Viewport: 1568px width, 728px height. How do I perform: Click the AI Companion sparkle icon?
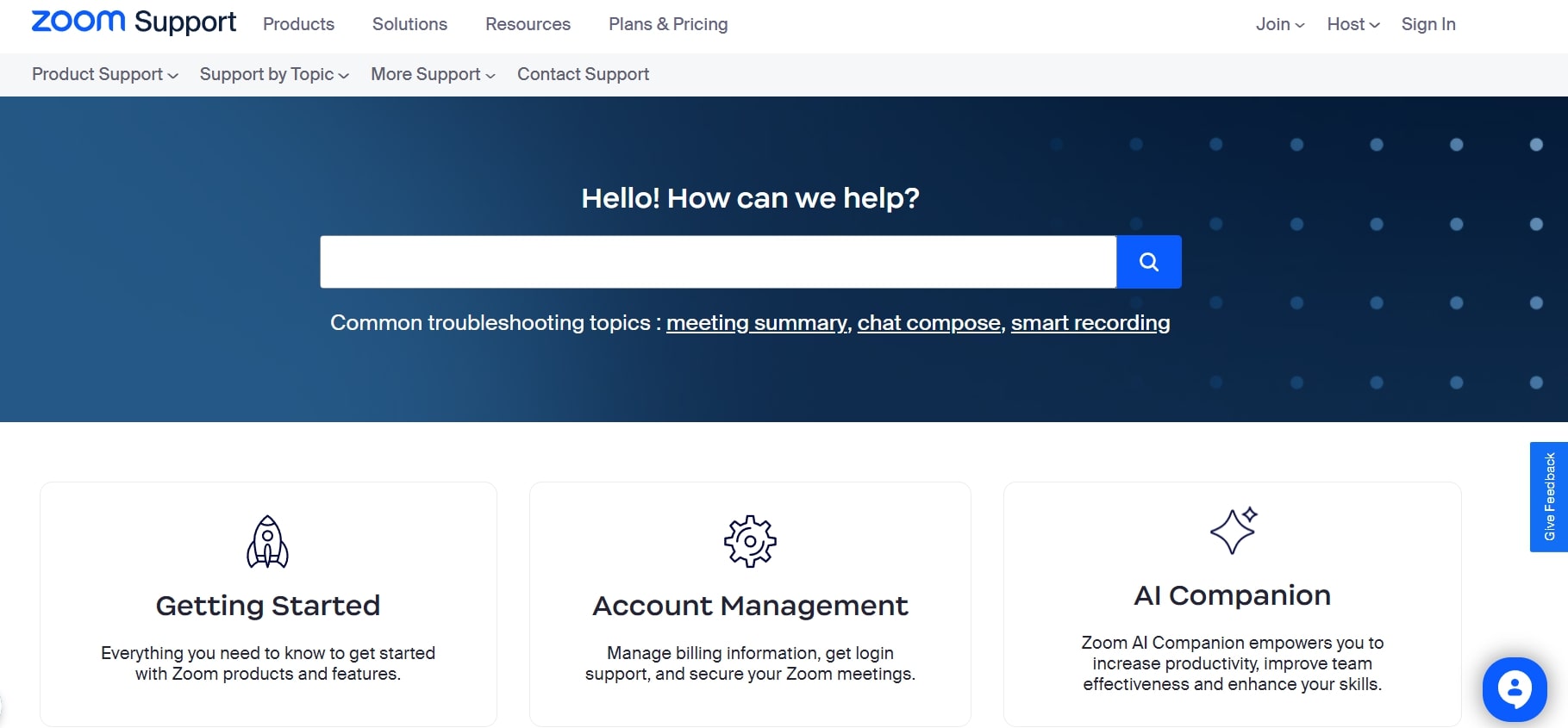click(1234, 531)
